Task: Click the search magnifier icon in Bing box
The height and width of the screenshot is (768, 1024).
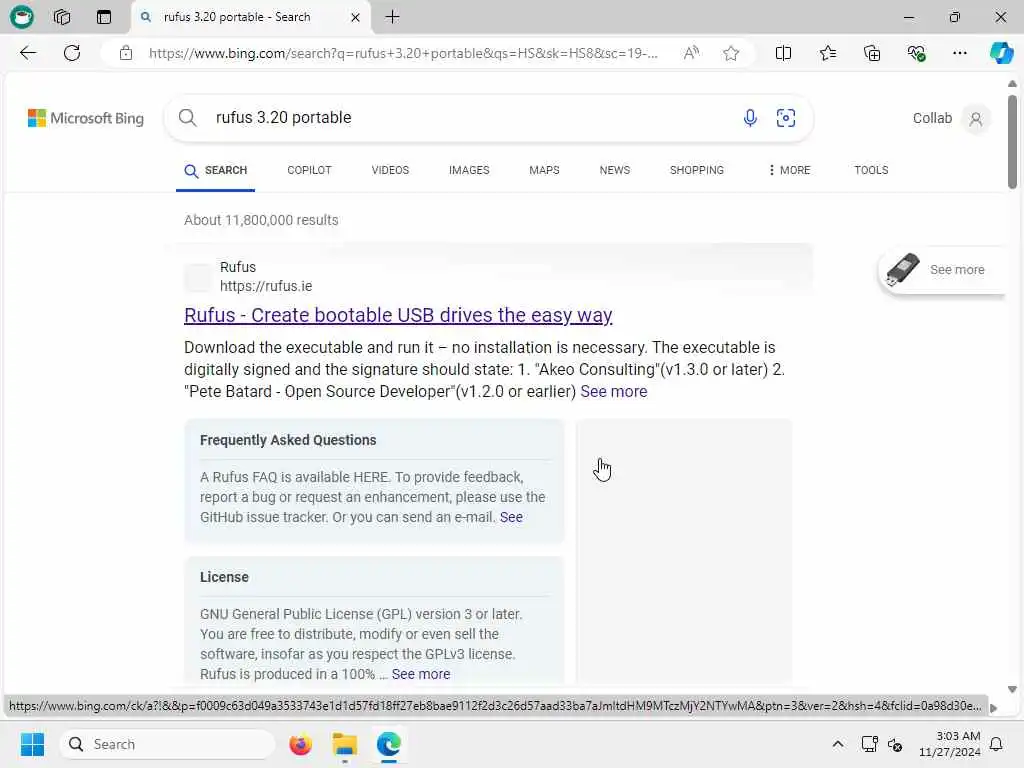Action: (187, 118)
